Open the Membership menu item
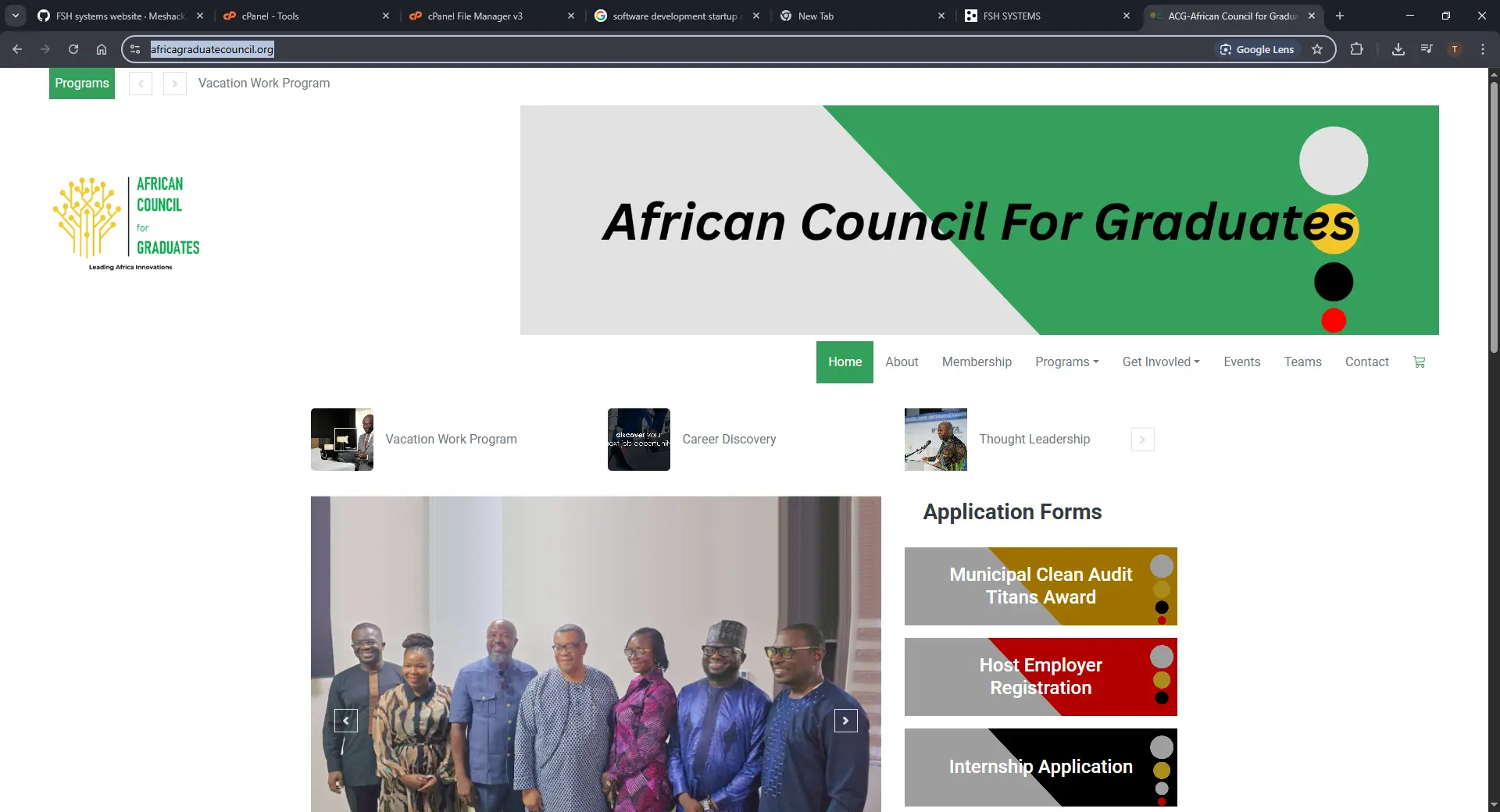This screenshot has height=812, width=1500. point(977,362)
